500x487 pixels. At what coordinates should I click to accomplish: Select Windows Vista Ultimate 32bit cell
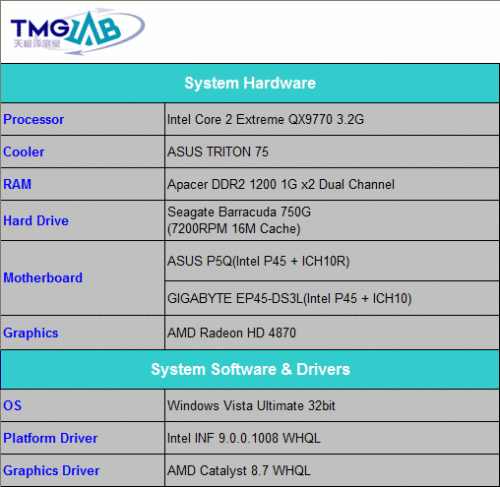click(332, 406)
